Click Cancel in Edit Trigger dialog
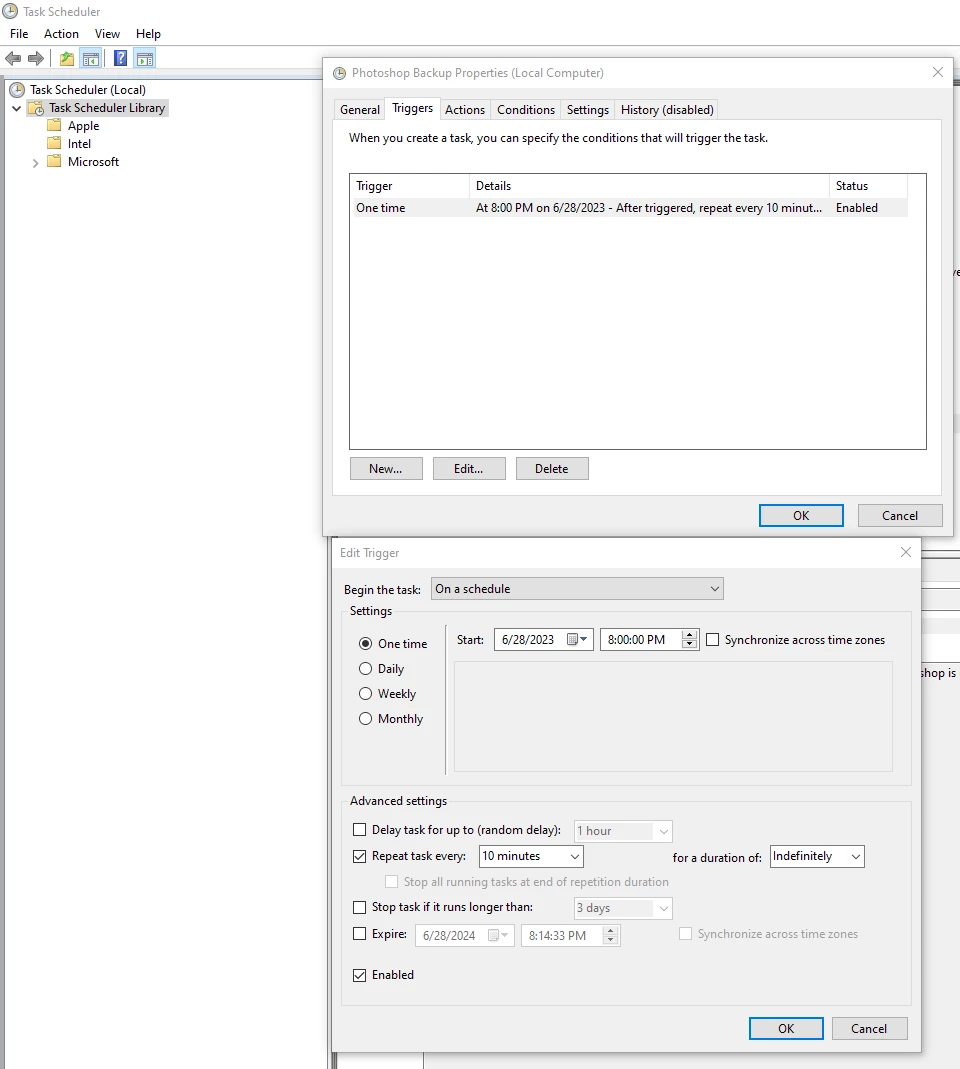960x1069 pixels. click(x=869, y=1029)
